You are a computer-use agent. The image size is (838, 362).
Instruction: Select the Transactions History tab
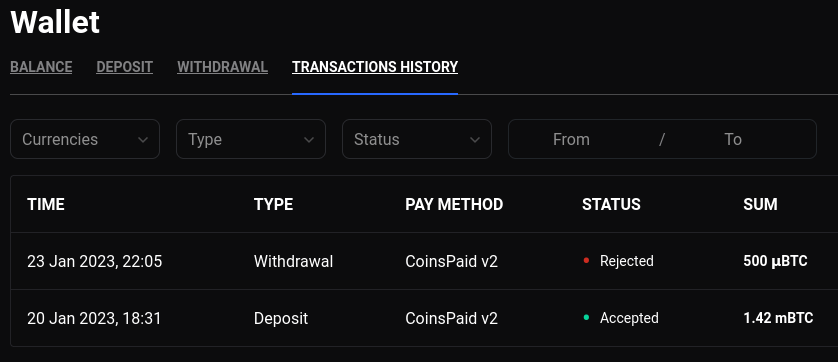click(x=375, y=67)
